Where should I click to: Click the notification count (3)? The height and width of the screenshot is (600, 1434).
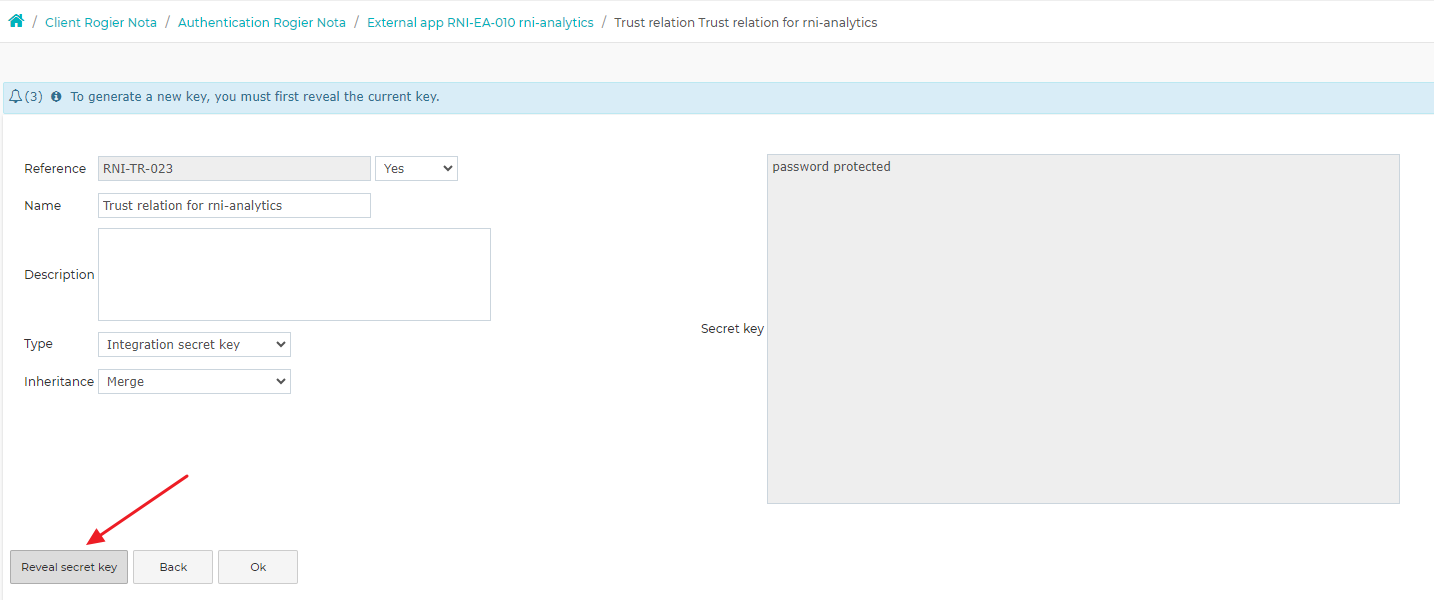click(33, 97)
